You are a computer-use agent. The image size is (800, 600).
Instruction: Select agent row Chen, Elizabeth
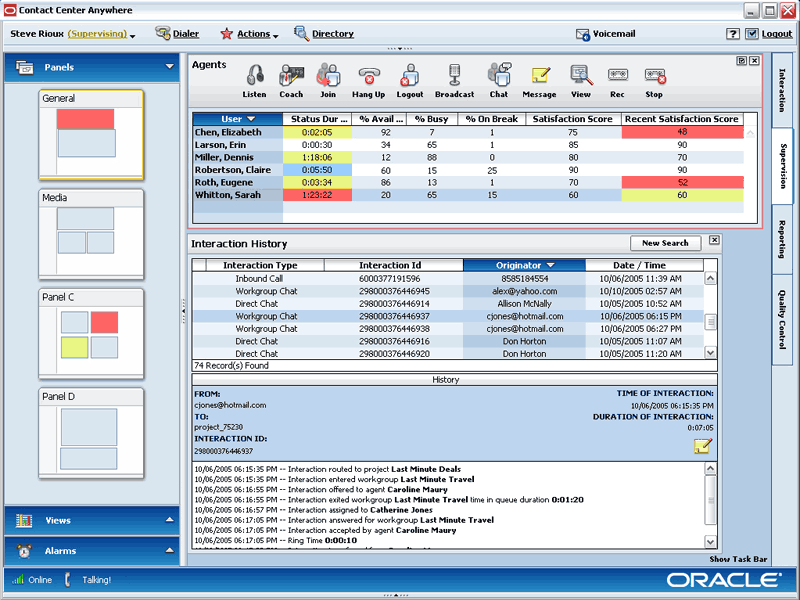point(468,132)
